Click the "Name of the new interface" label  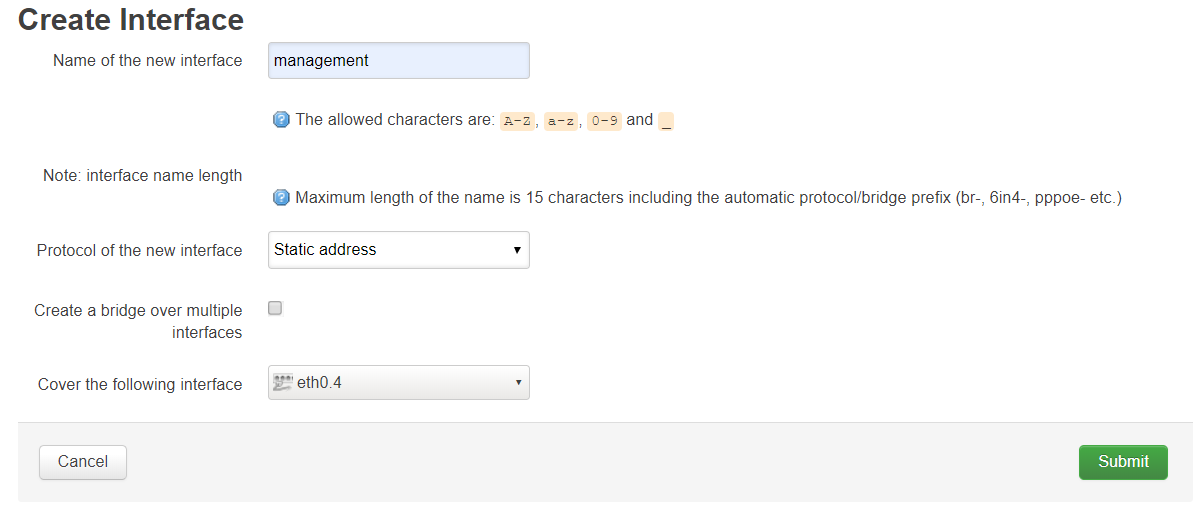[147, 61]
